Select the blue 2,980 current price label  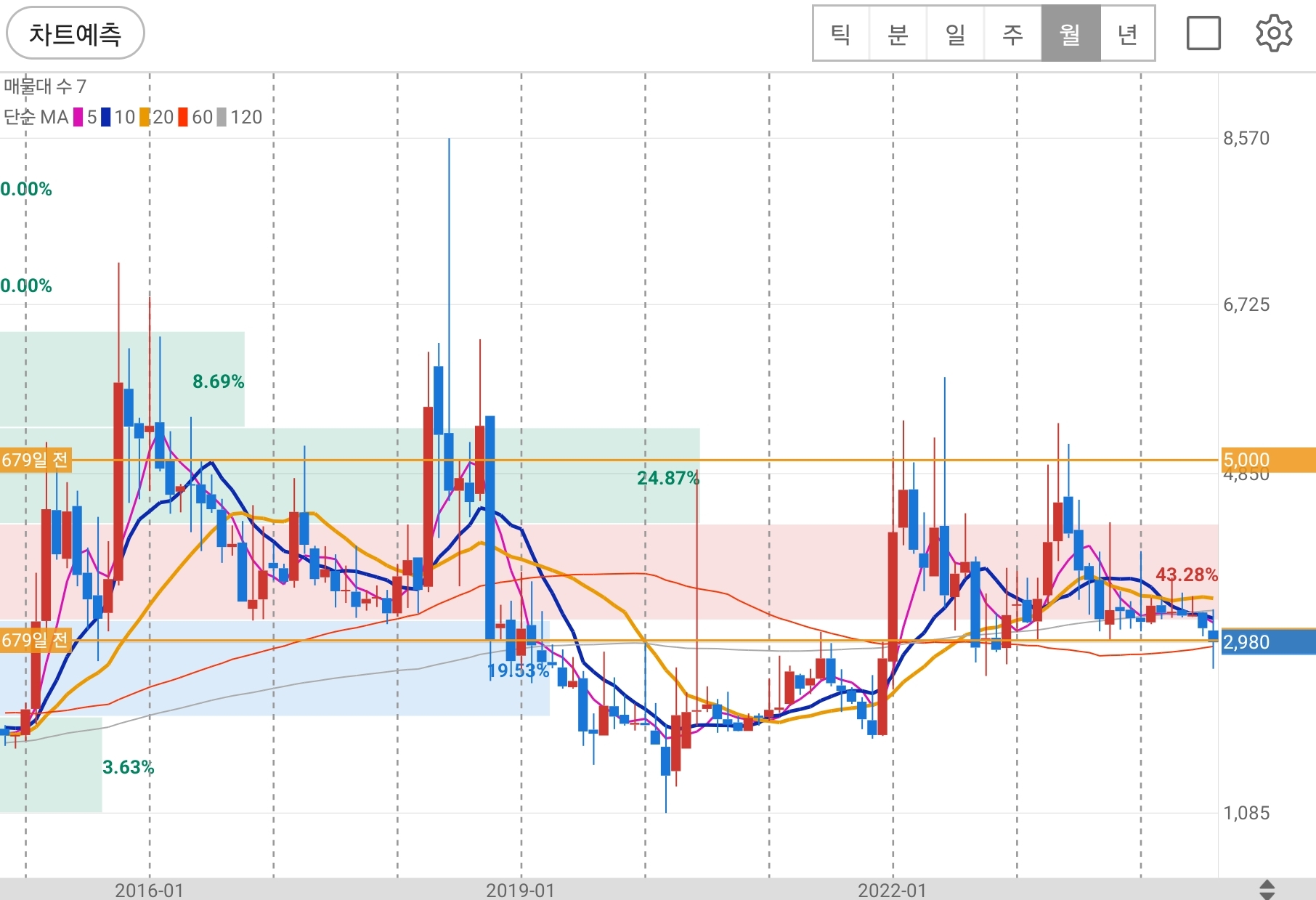1268,642
